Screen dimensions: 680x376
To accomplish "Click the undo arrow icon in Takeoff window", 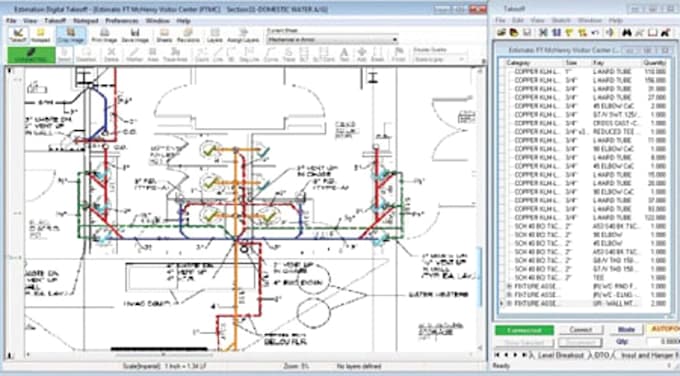I will 595,32.
